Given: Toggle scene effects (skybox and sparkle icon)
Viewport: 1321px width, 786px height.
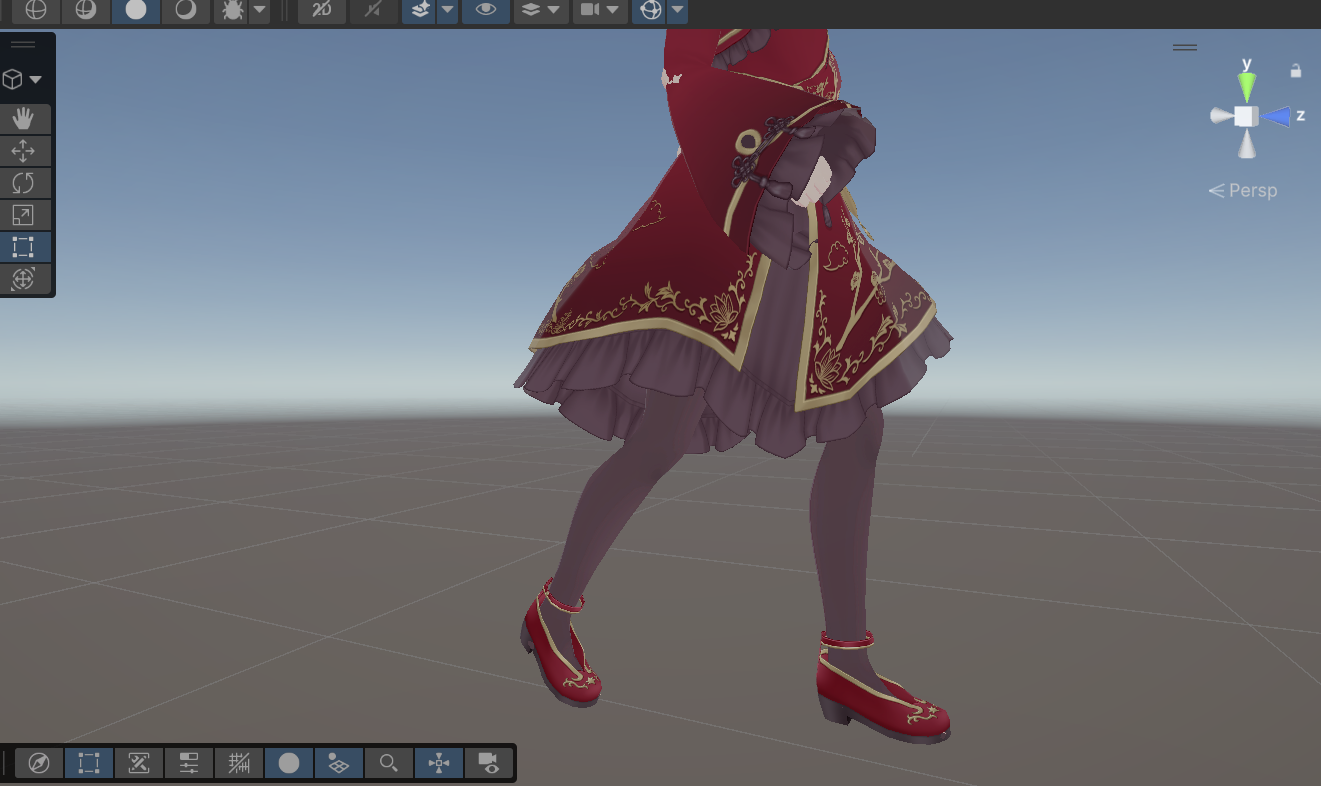Looking at the screenshot, I should (x=420, y=10).
